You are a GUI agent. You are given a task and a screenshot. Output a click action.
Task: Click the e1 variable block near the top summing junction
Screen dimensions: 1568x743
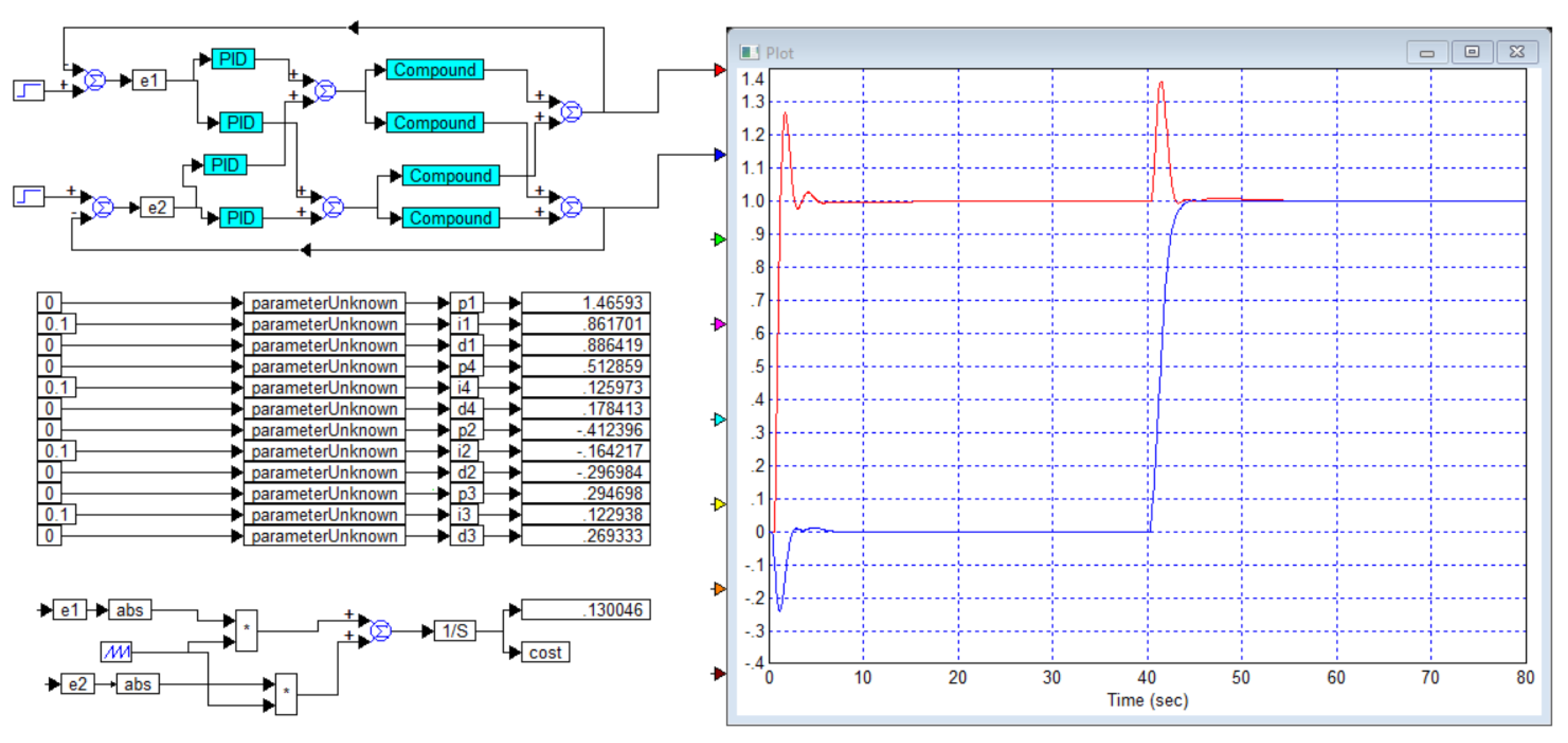pos(149,80)
